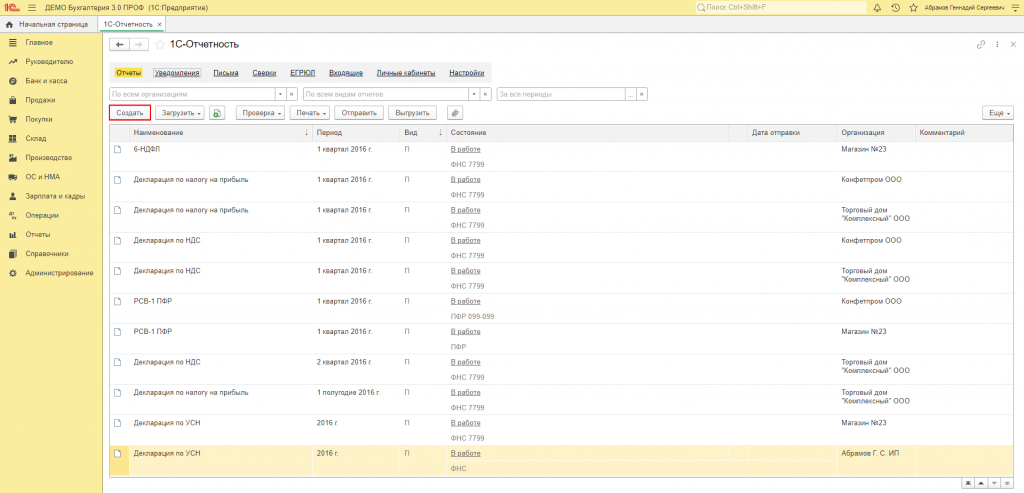Viewport: 1024px width, 493px height.
Task: Open Склад section in sidebar
Action: [x=36, y=138]
